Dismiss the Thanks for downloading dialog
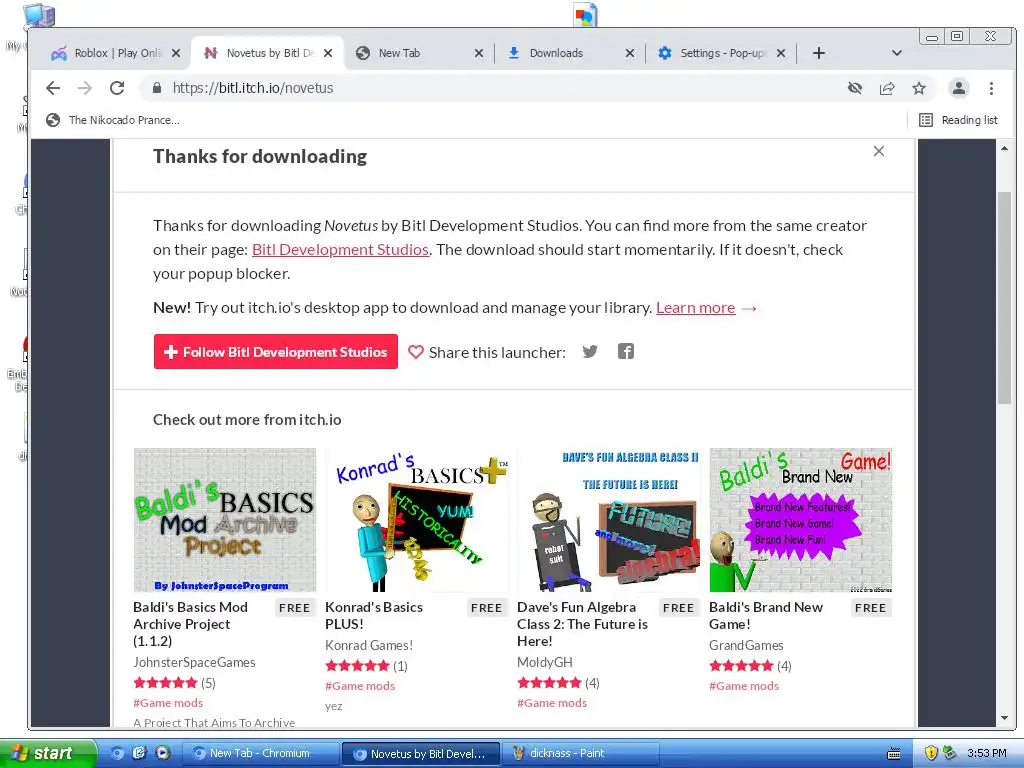The height and width of the screenshot is (768, 1024). [878, 152]
